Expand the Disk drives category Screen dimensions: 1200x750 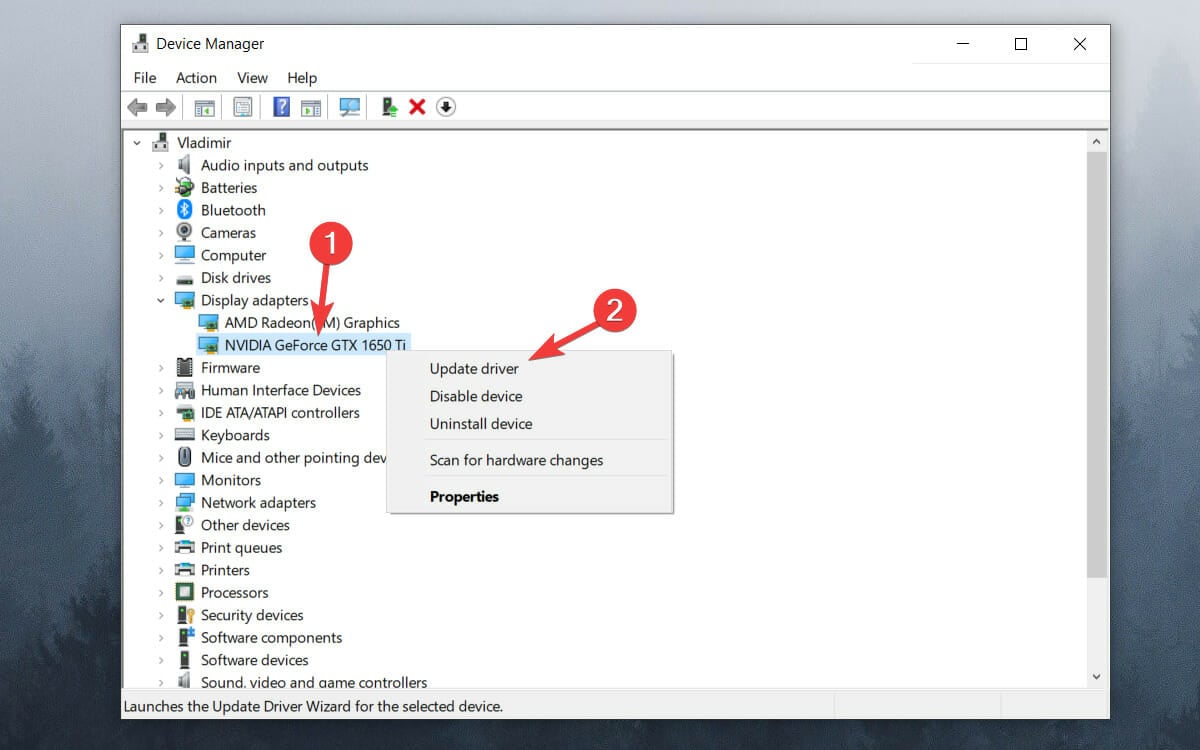click(160, 278)
